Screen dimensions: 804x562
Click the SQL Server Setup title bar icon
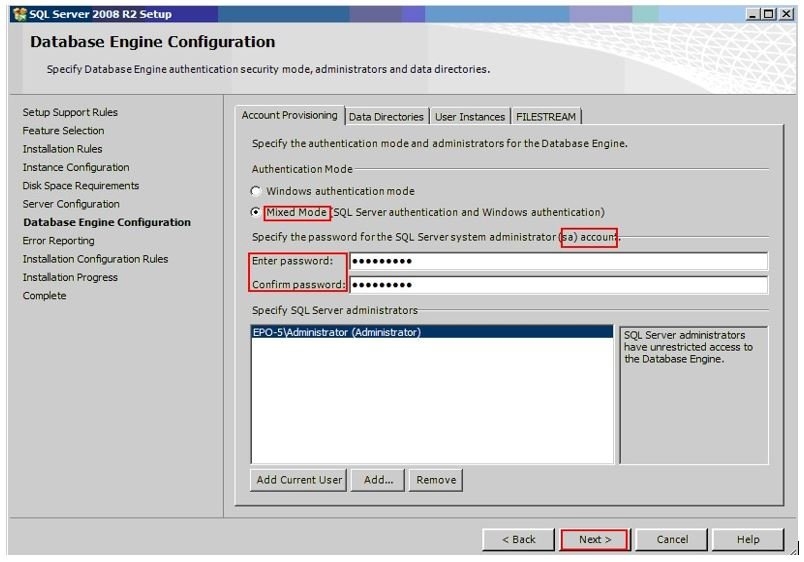pos(17,13)
